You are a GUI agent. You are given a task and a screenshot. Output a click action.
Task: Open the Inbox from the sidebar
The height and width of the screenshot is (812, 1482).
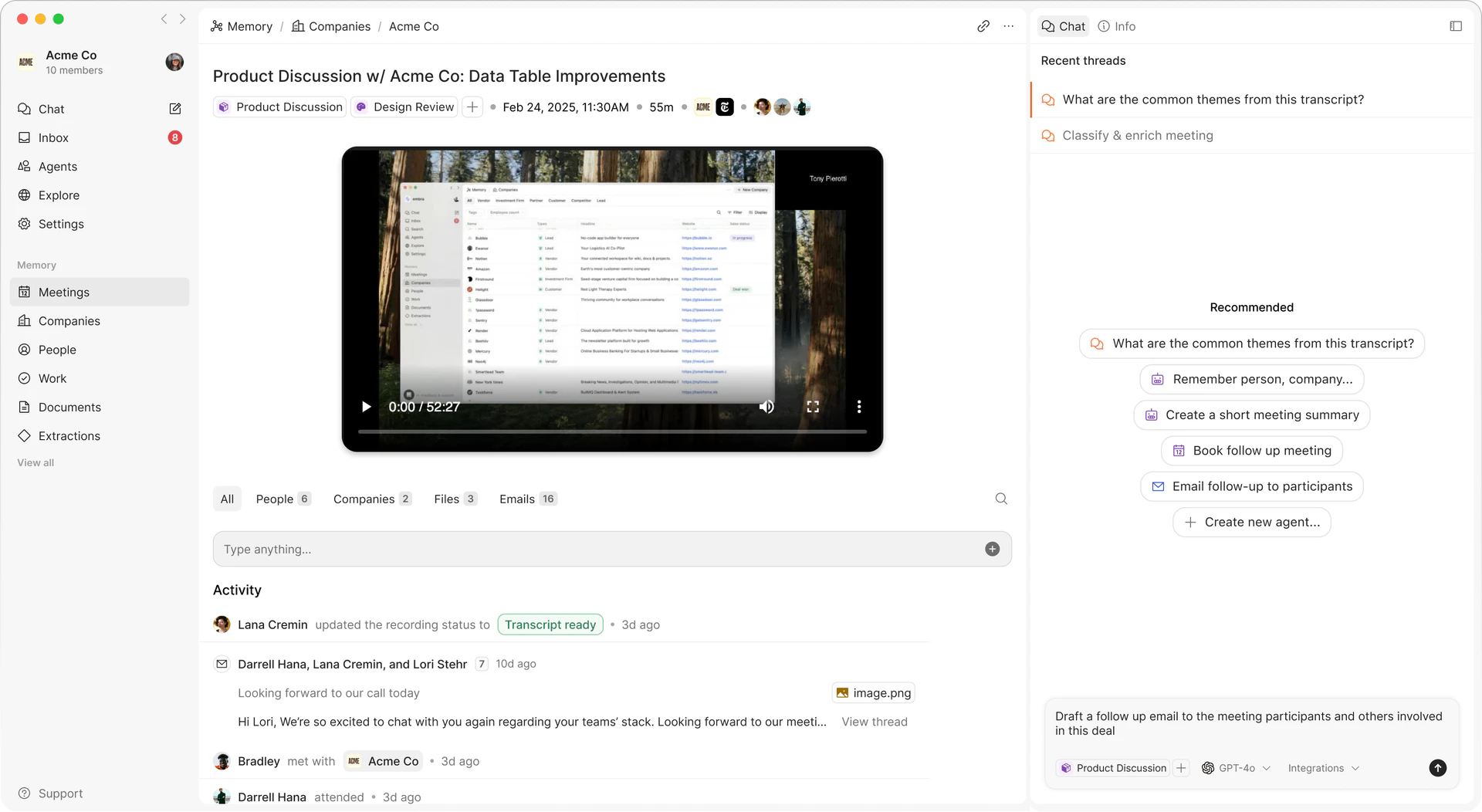pyautogui.click(x=52, y=137)
